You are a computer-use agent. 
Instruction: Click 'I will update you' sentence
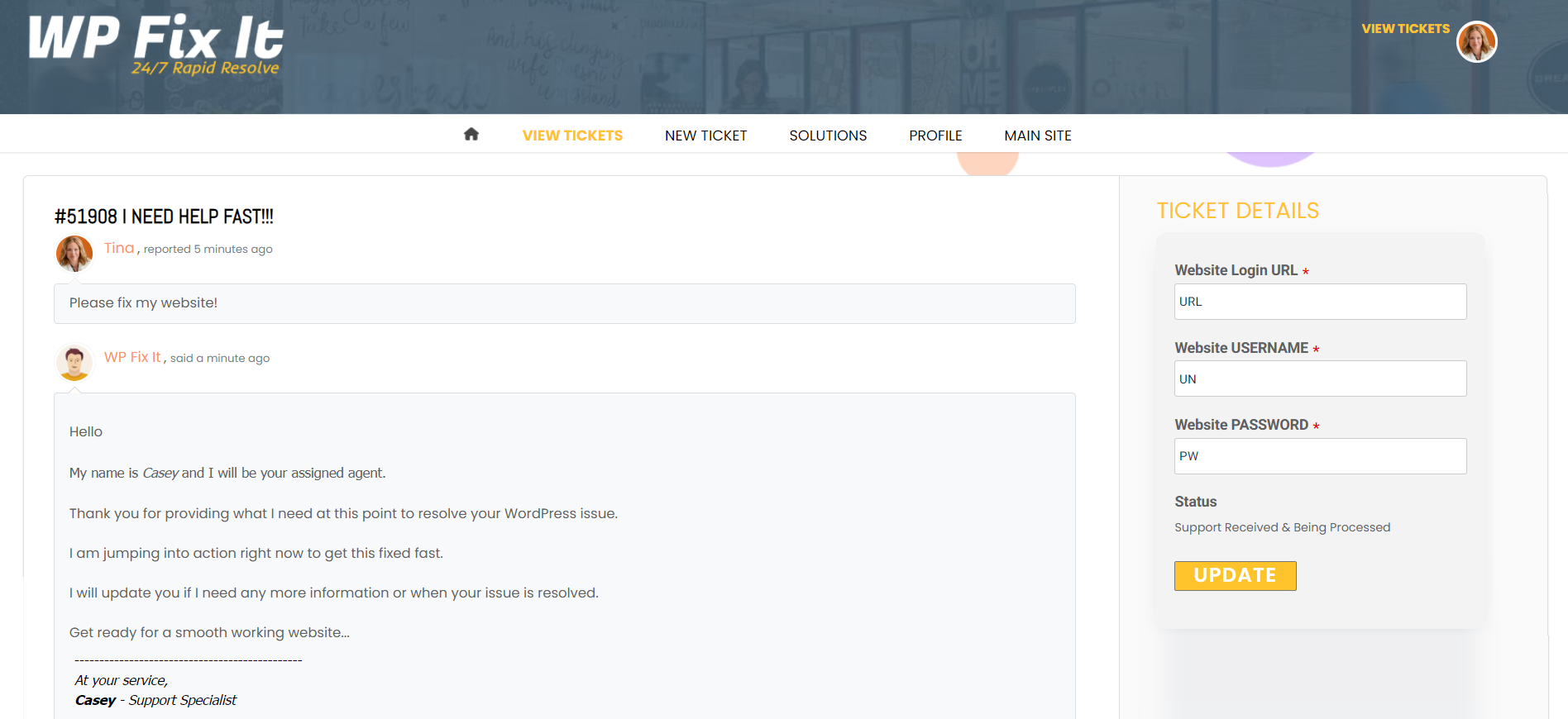(x=334, y=593)
